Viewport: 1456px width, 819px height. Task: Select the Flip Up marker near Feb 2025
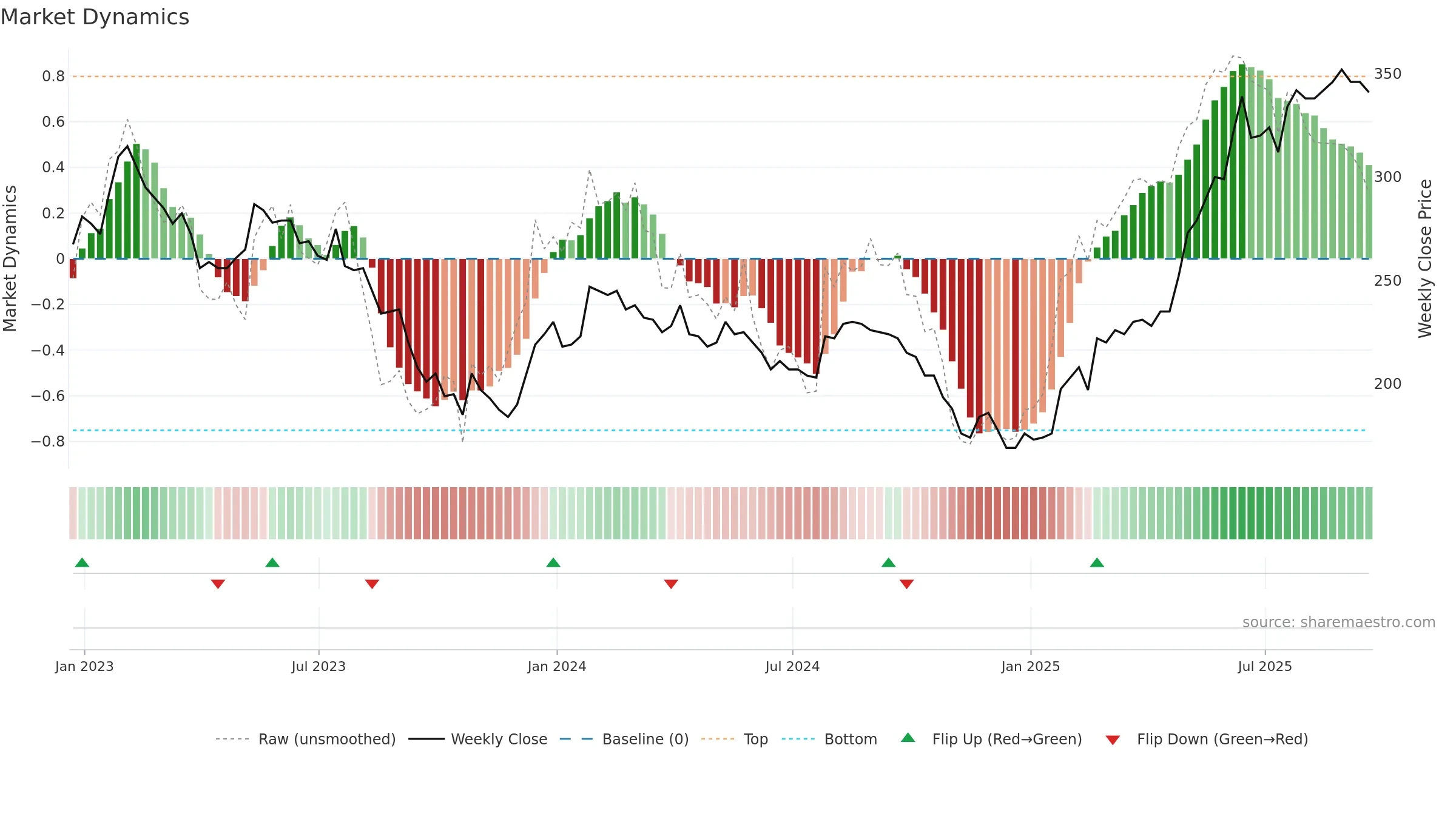[x=1097, y=562]
